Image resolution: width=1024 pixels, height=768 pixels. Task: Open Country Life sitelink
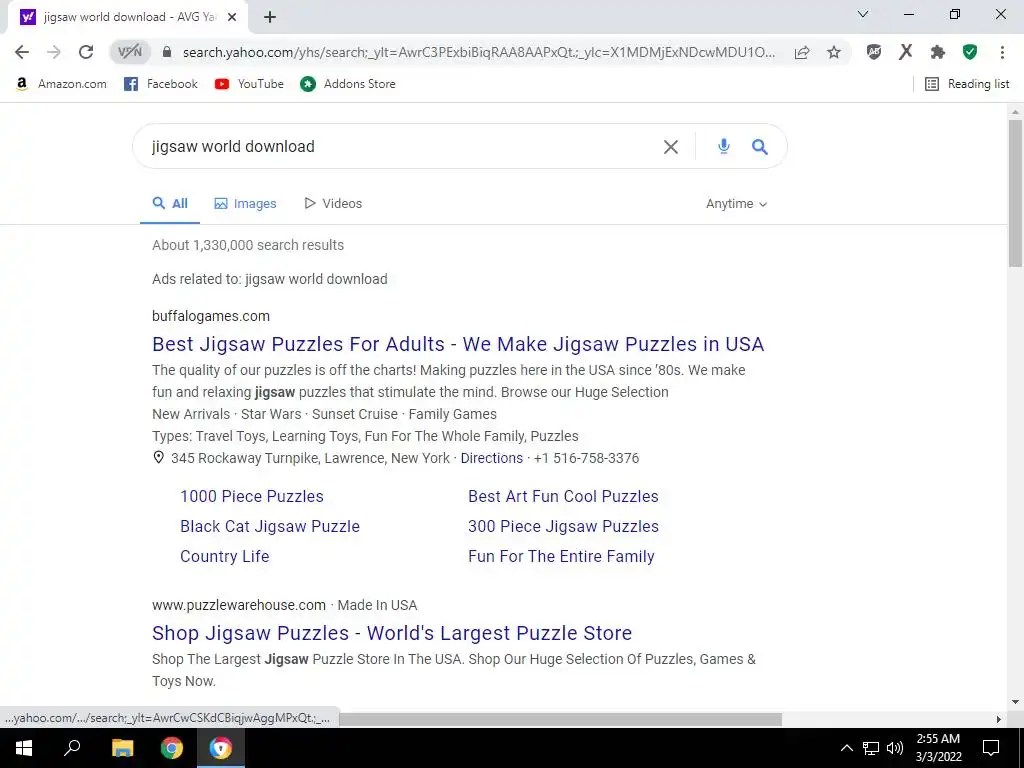[x=225, y=556]
